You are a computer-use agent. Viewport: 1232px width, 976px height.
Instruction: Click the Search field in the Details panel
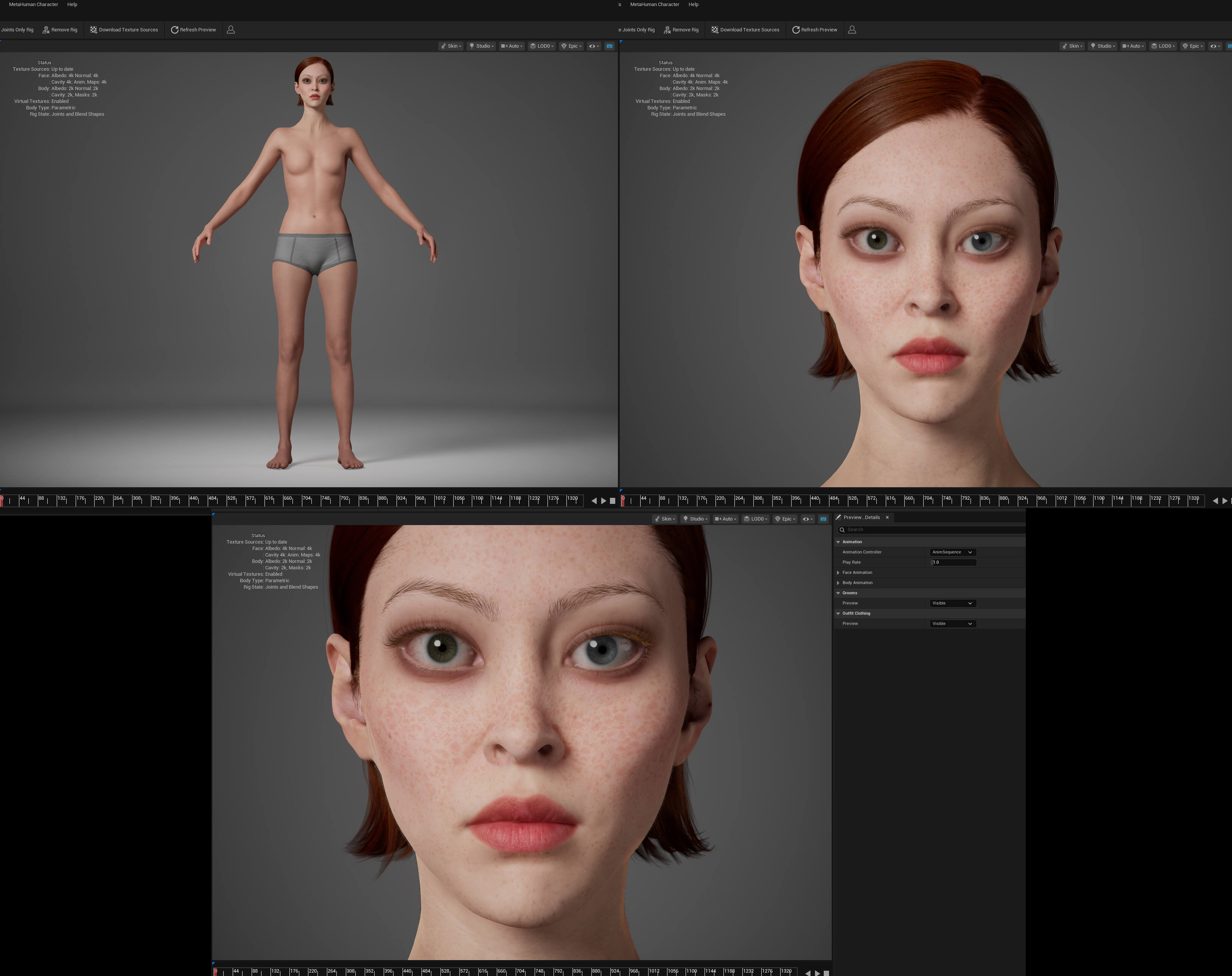coord(932,530)
